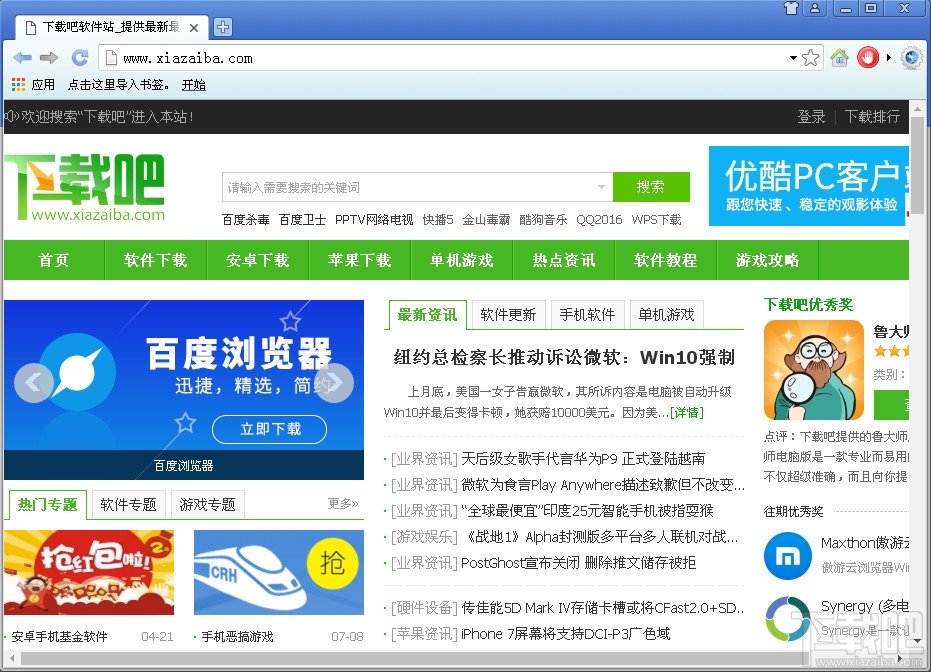Bookmark page with the star icon

(x=810, y=58)
